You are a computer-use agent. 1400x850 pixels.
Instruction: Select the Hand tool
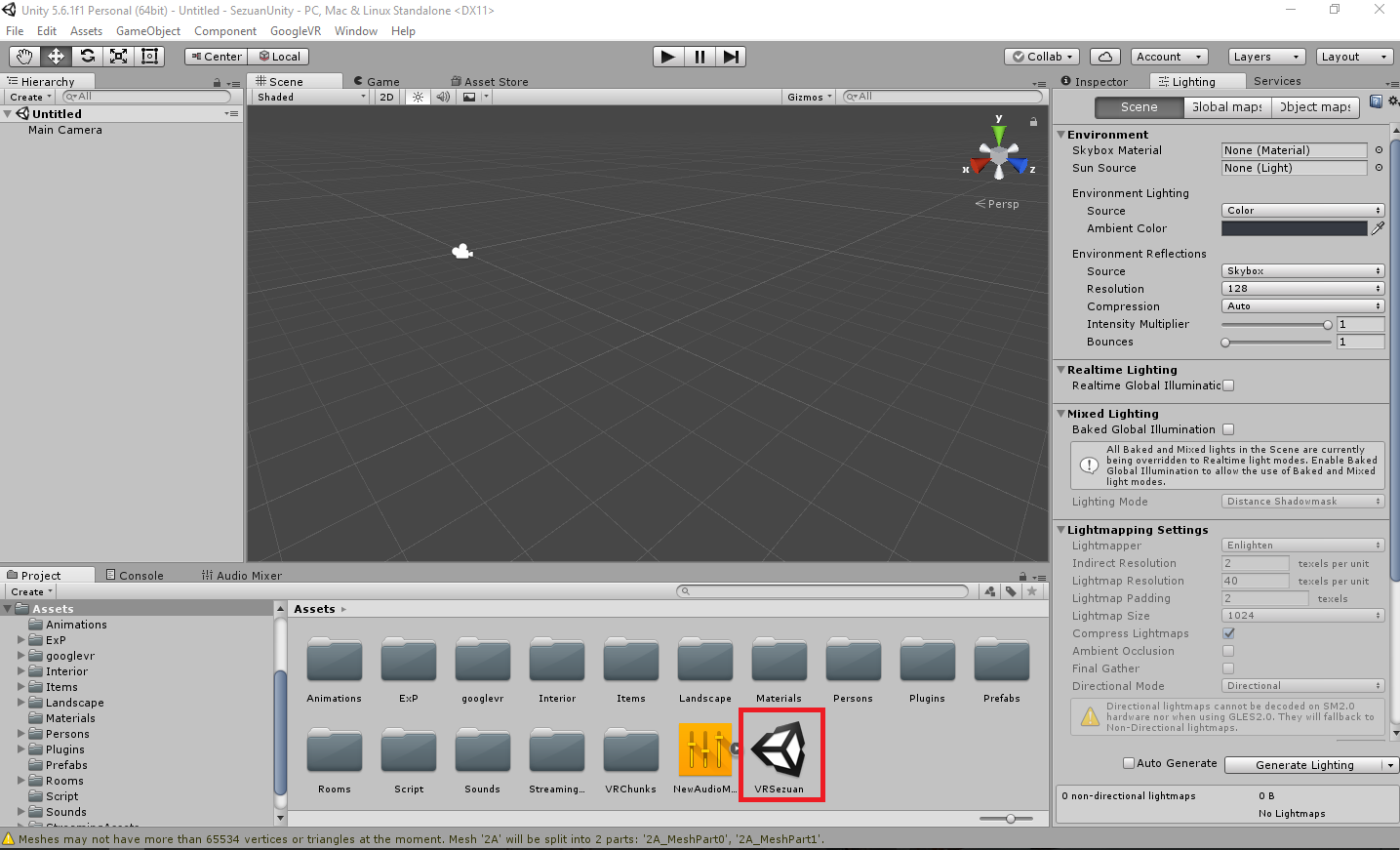24,57
